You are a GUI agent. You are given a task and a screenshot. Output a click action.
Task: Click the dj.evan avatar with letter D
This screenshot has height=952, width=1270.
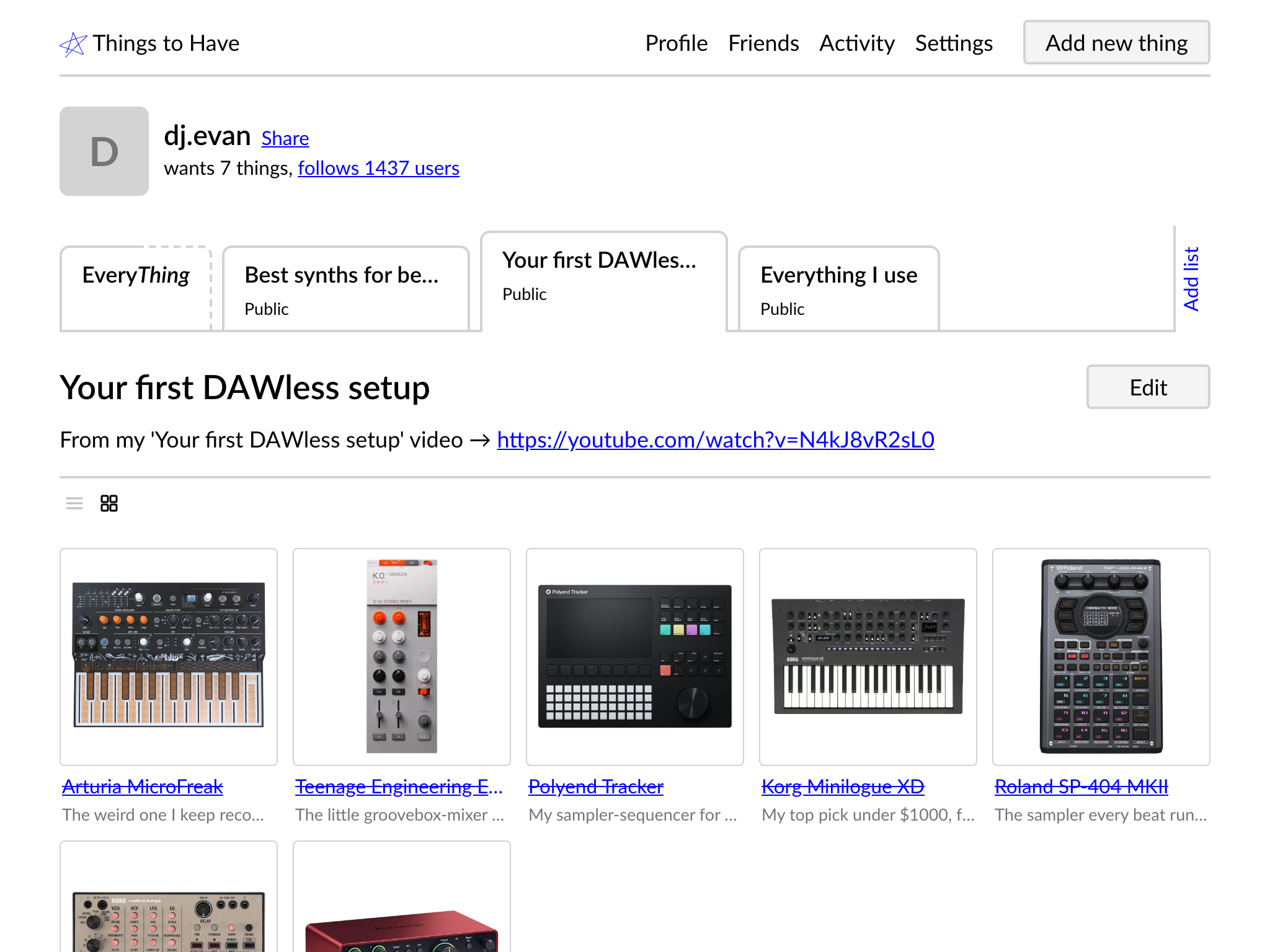point(104,151)
